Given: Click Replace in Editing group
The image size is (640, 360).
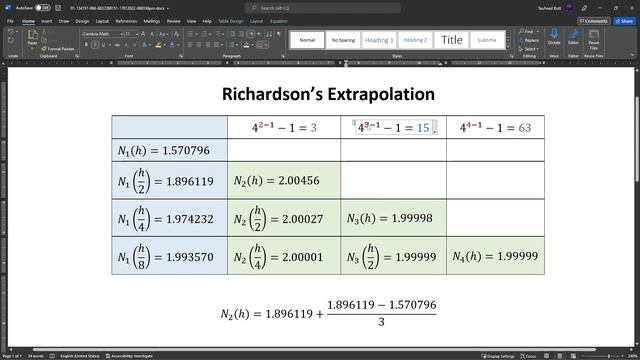Looking at the screenshot, I should [529, 40].
